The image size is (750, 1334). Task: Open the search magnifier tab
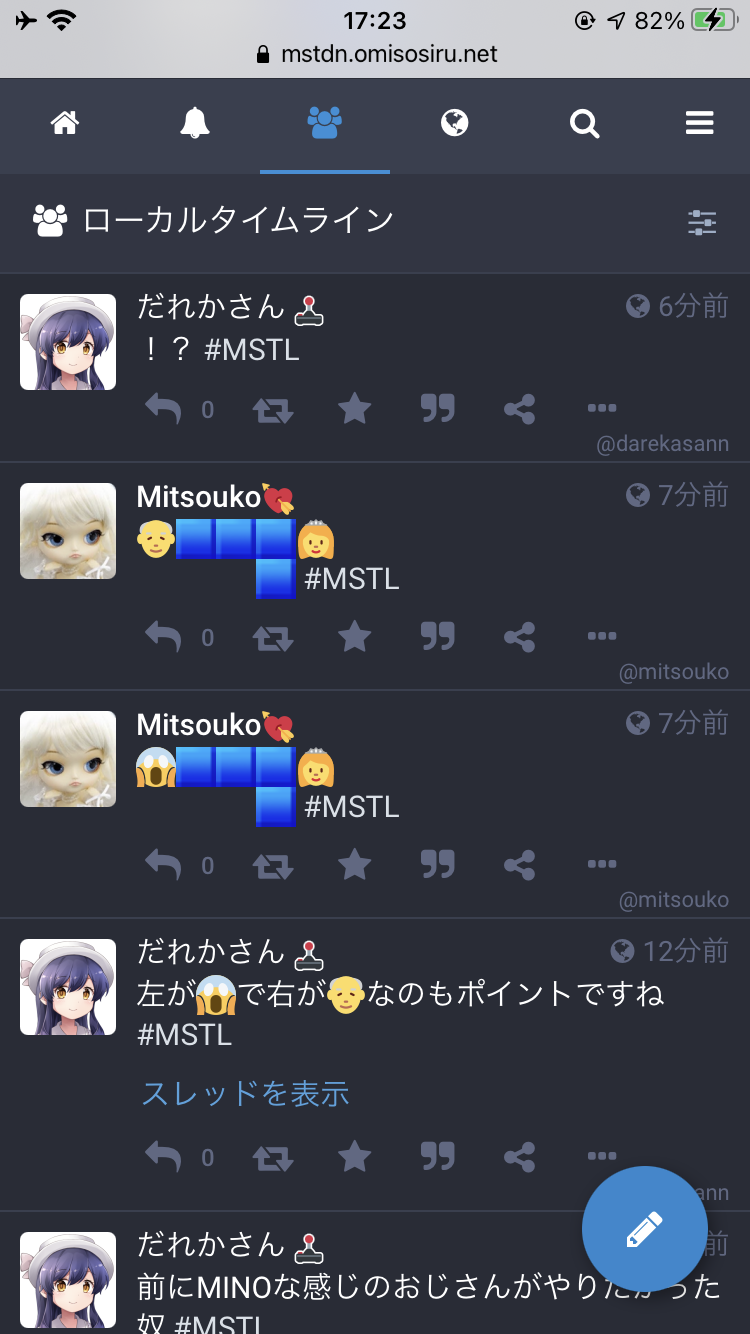point(585,124)
